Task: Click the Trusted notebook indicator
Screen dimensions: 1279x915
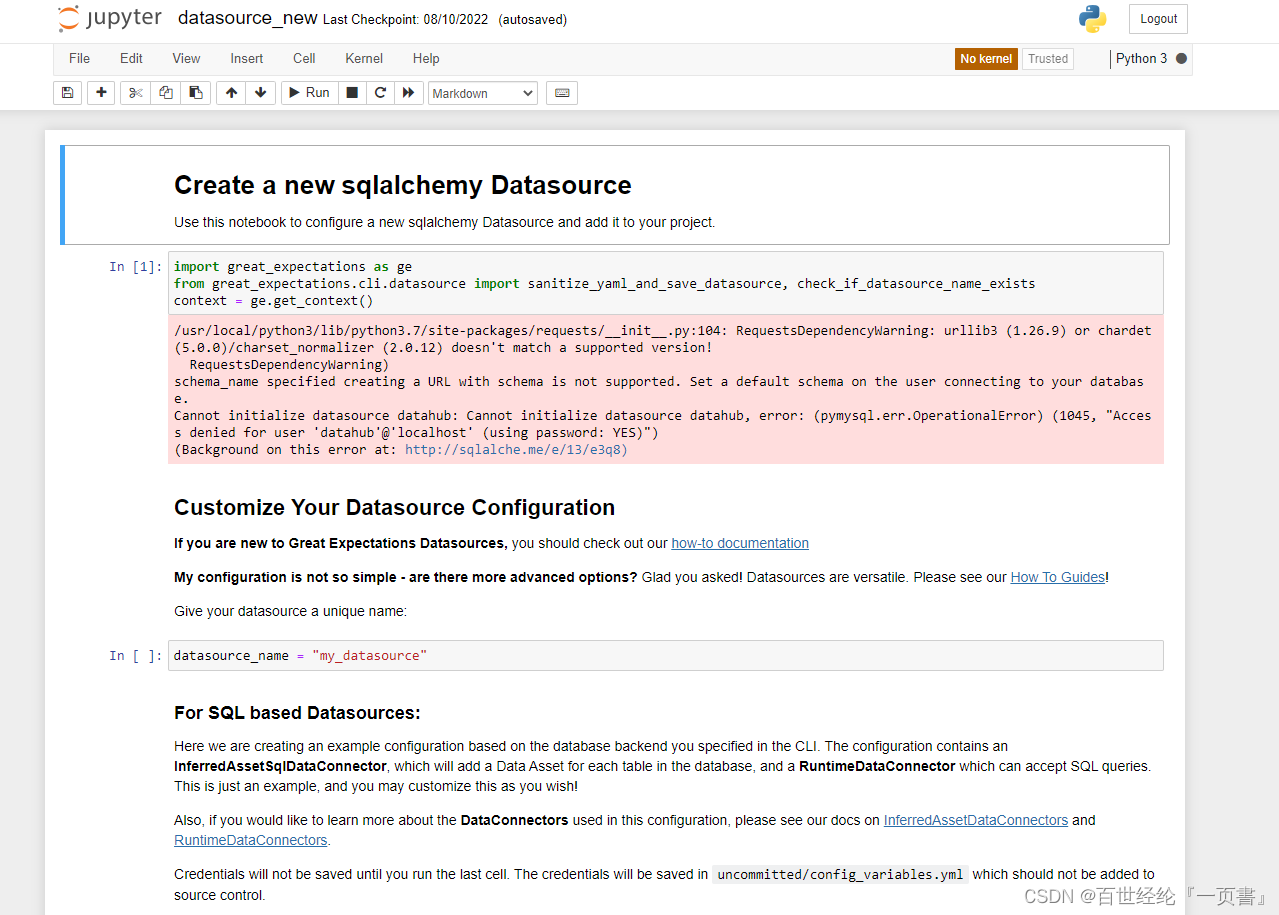Action: click(1048, 59)
